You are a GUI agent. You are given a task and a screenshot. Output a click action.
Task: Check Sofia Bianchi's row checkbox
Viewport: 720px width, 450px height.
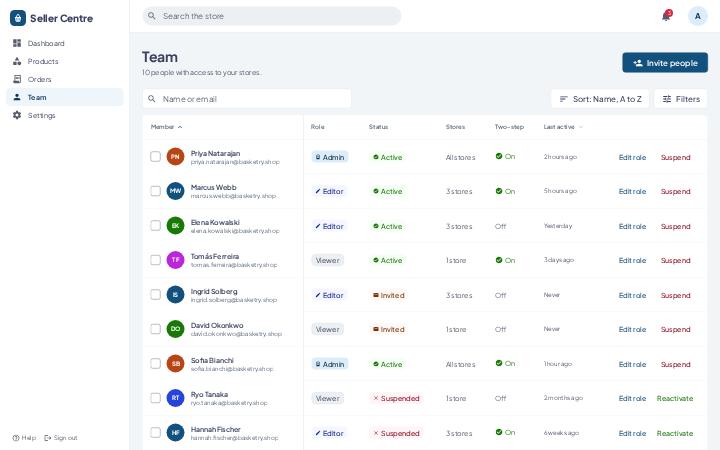click(x=156, y=364)
